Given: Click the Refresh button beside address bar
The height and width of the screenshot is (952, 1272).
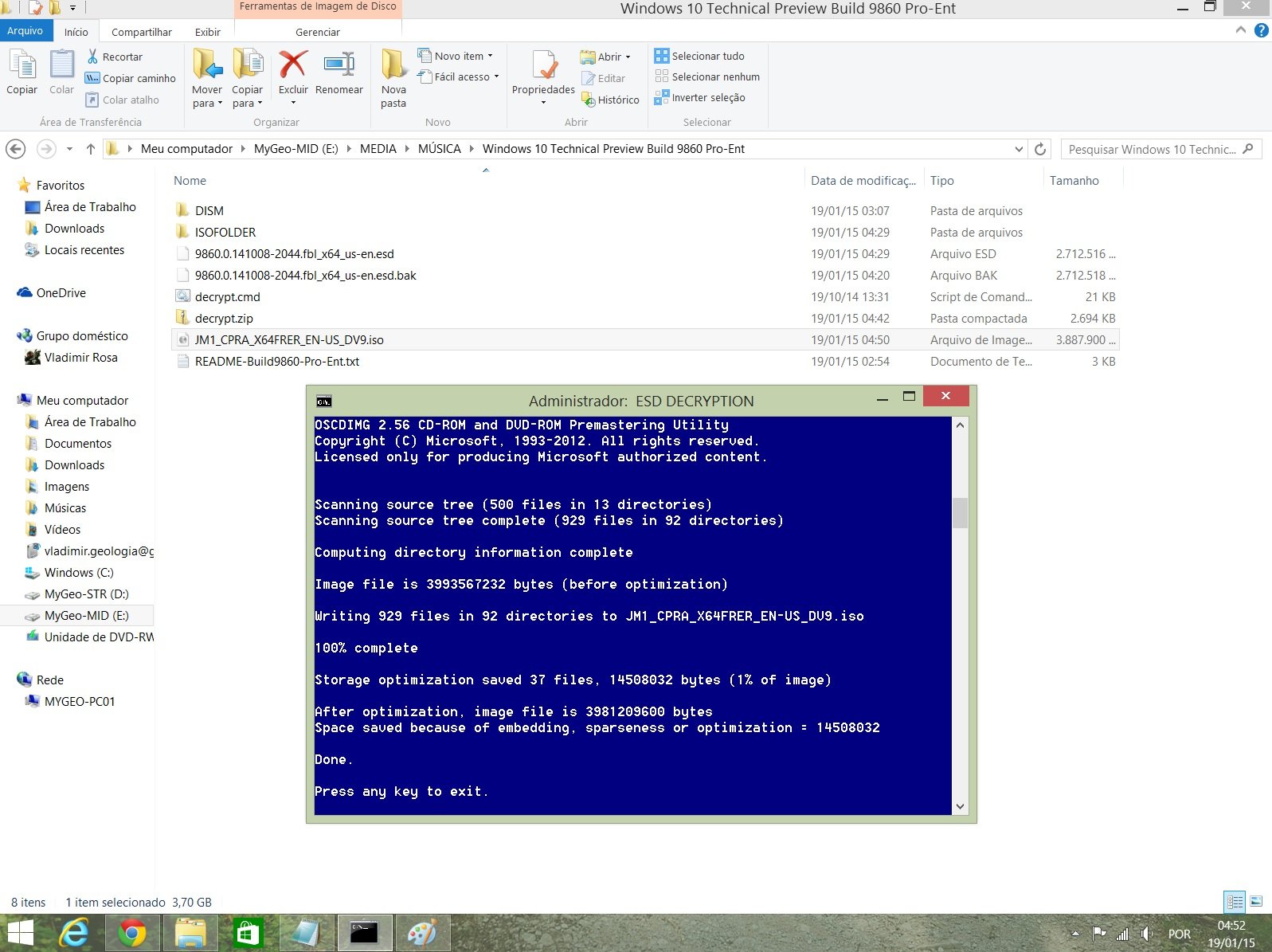Looking at the screenshot, I should point(1040,149).
